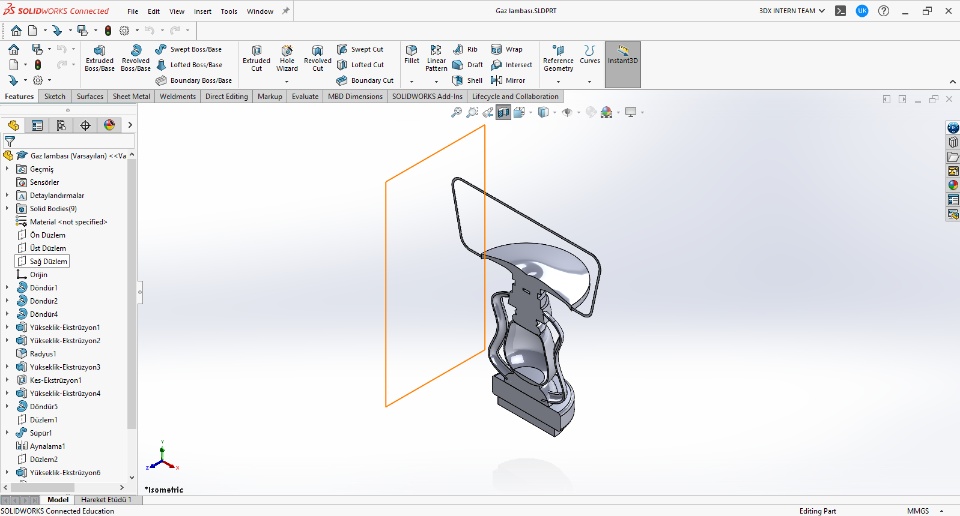The height and width of the screenshot is (516, 960).
Task: Expand the Süpür1 feature node
Action: [7, 433]
